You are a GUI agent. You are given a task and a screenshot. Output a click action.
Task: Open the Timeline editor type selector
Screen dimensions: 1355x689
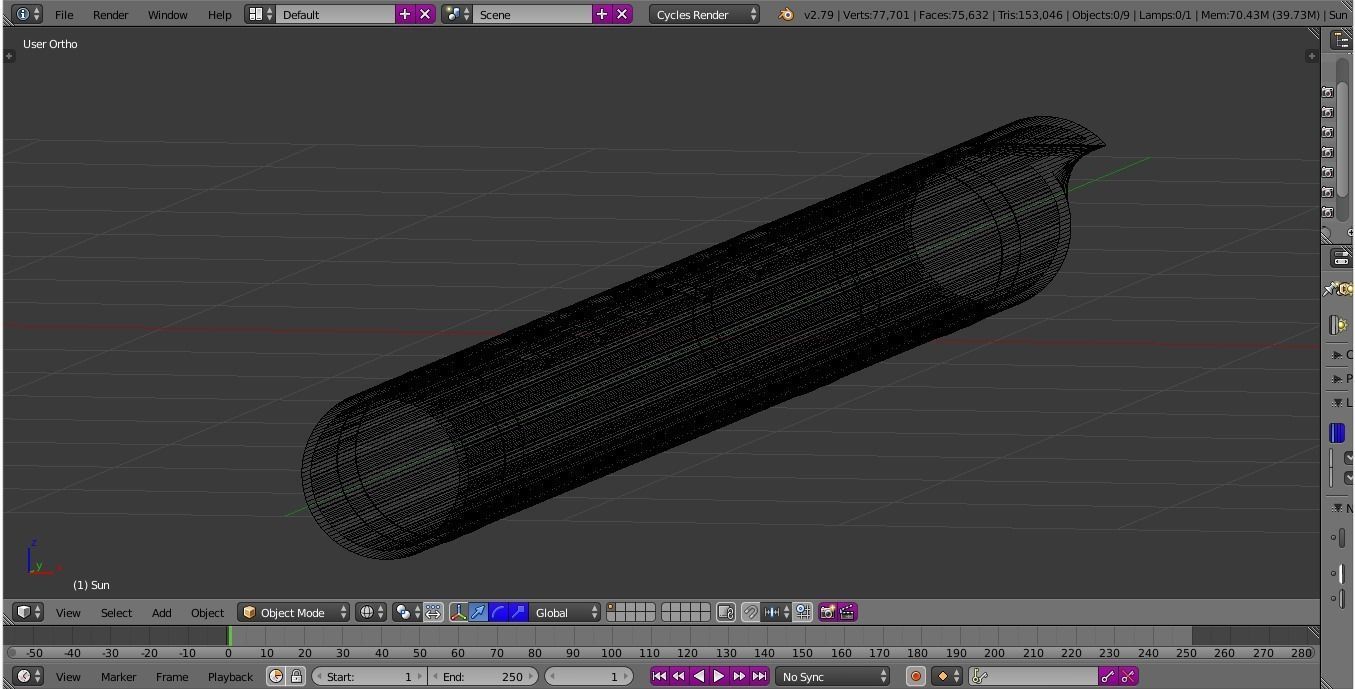[28, 676]
